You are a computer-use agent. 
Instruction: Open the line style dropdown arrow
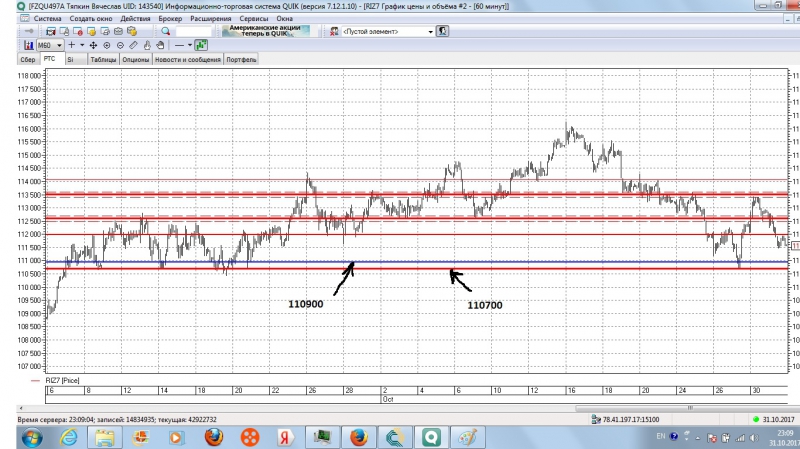(189, 45)
